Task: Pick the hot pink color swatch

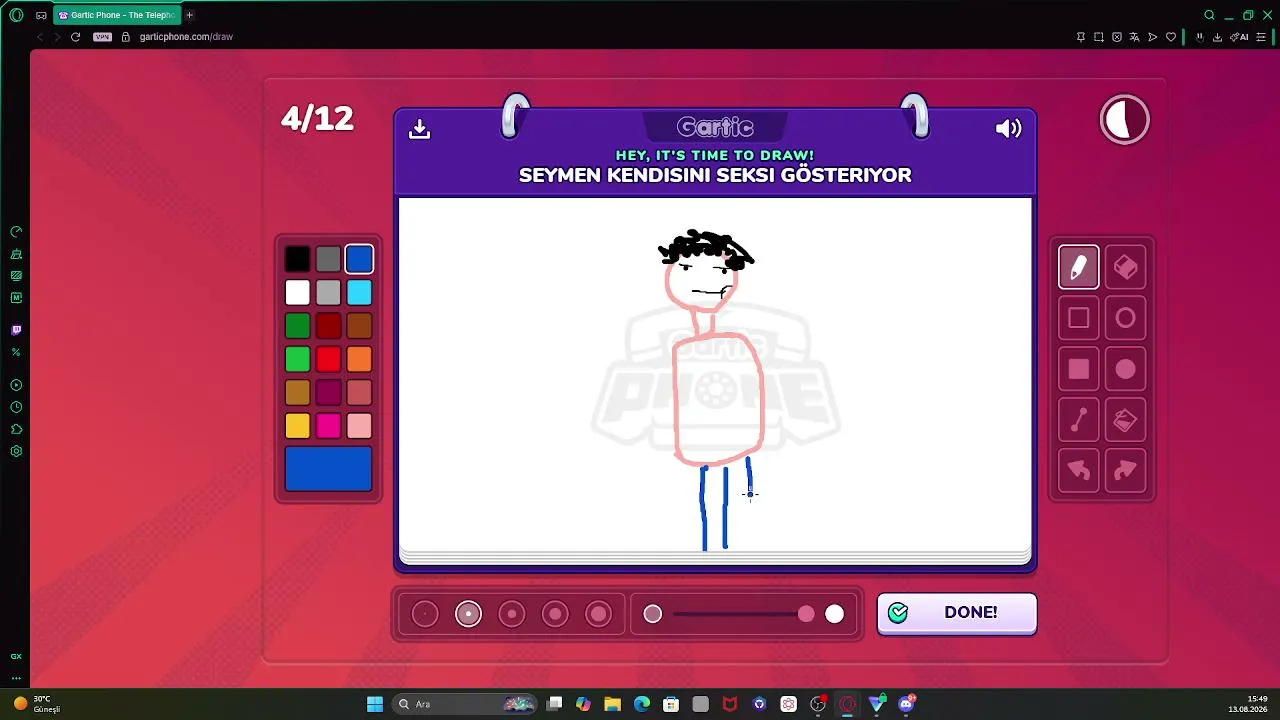Action: 328,426
